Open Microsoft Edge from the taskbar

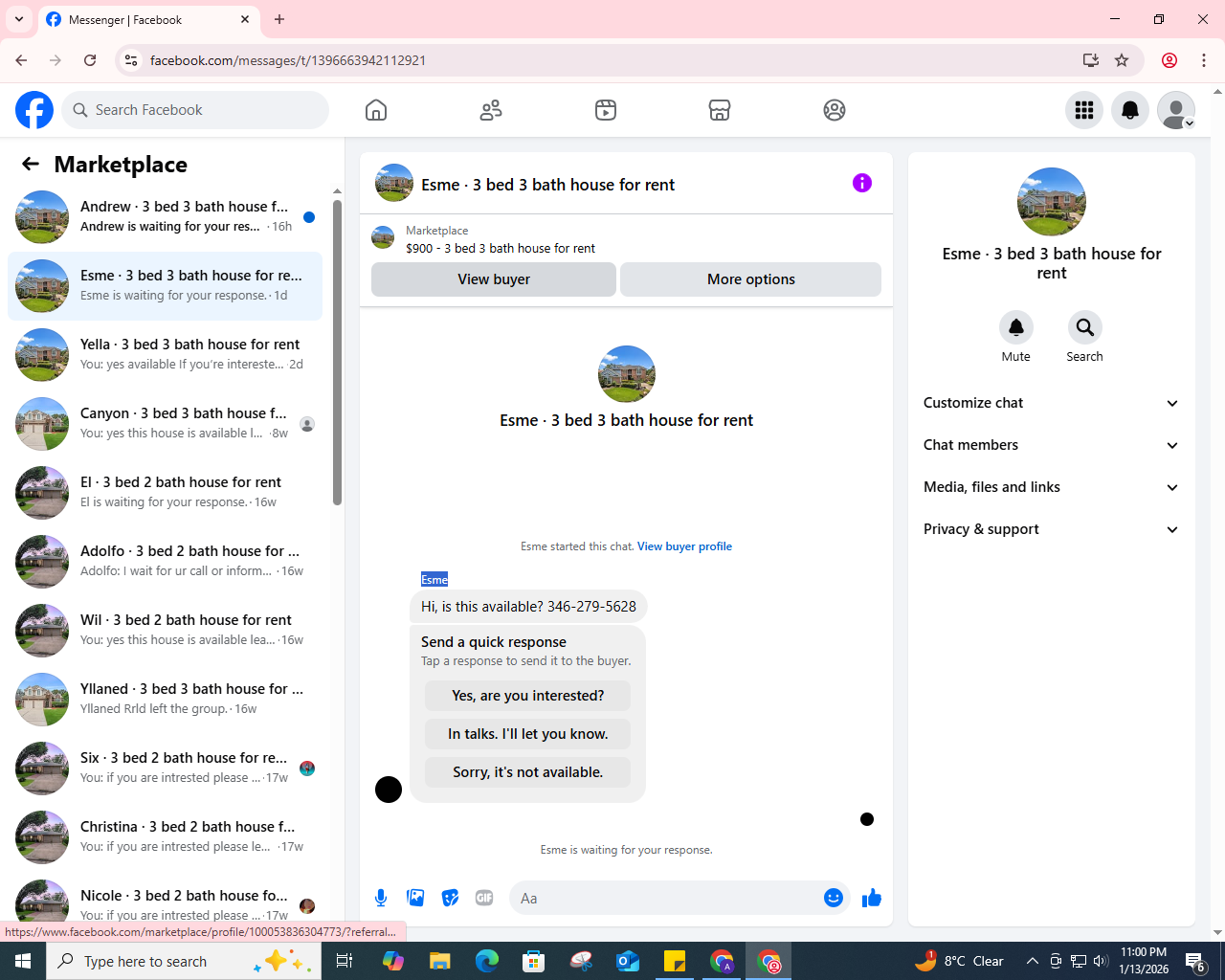point(487,961)
